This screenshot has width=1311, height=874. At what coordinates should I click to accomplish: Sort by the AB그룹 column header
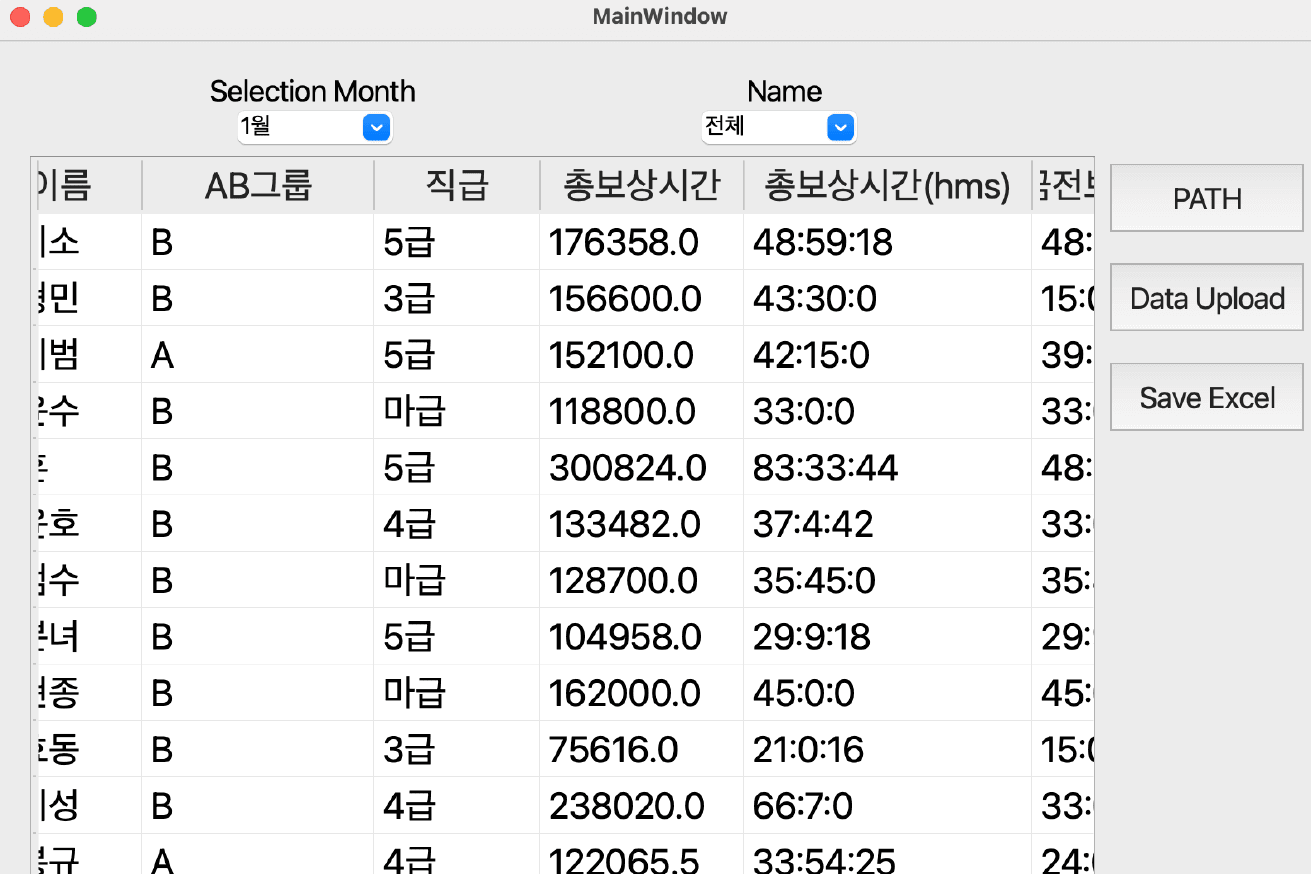coord(258,185)
